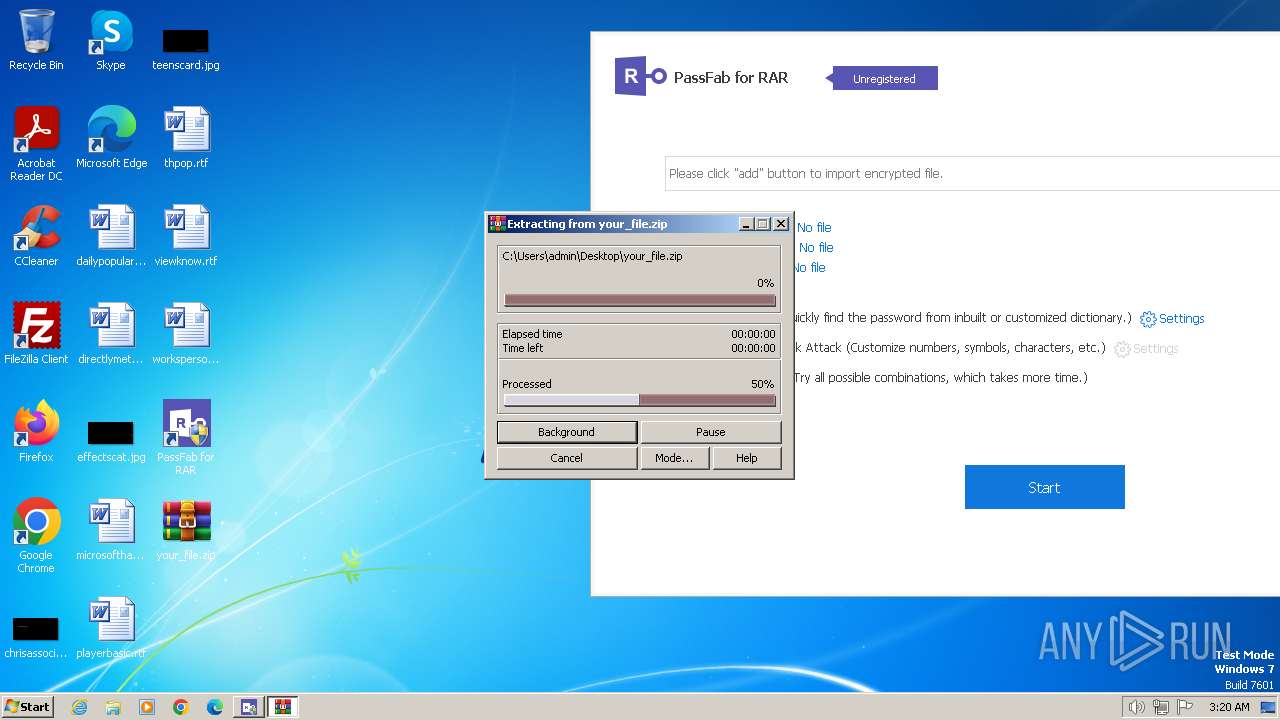
Task: Select the worksperso document icon
Action: click(x=186, y=334)
